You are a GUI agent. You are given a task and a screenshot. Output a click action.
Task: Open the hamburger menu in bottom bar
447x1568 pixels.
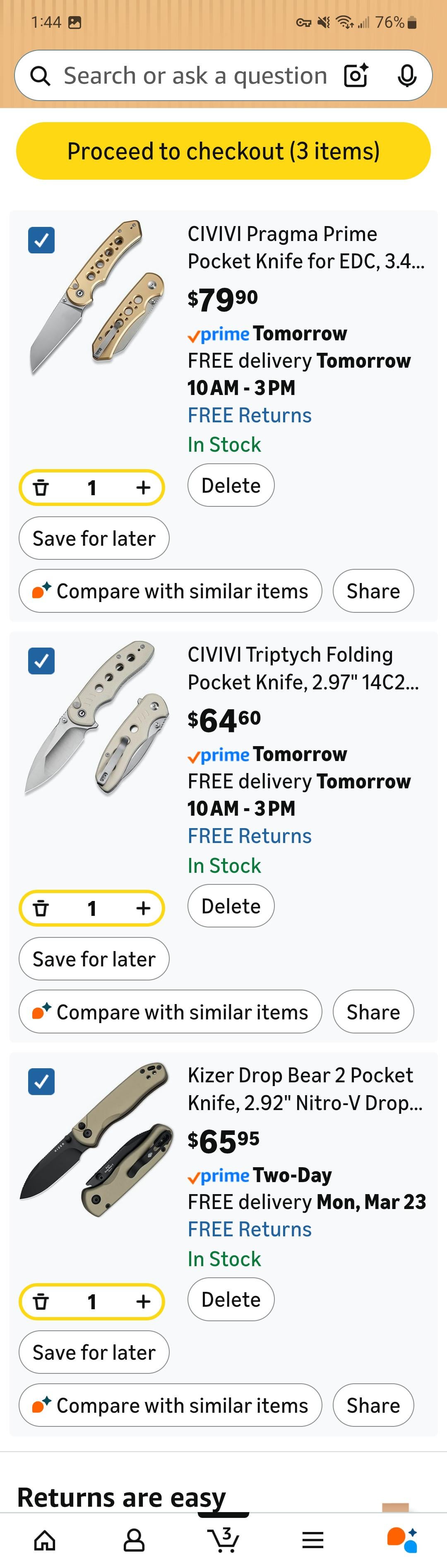click(312, 1540)
